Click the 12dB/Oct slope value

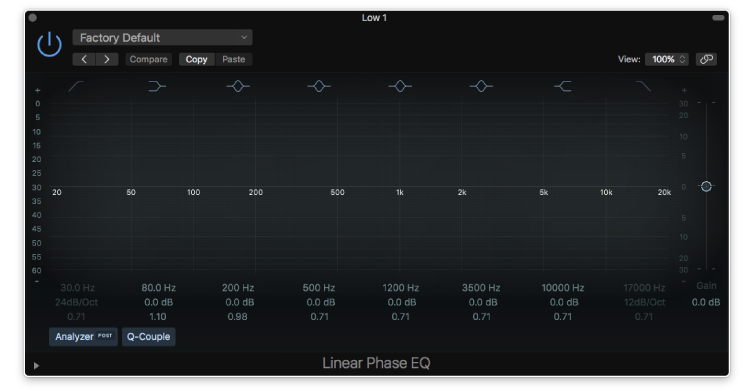pos(644,302)
